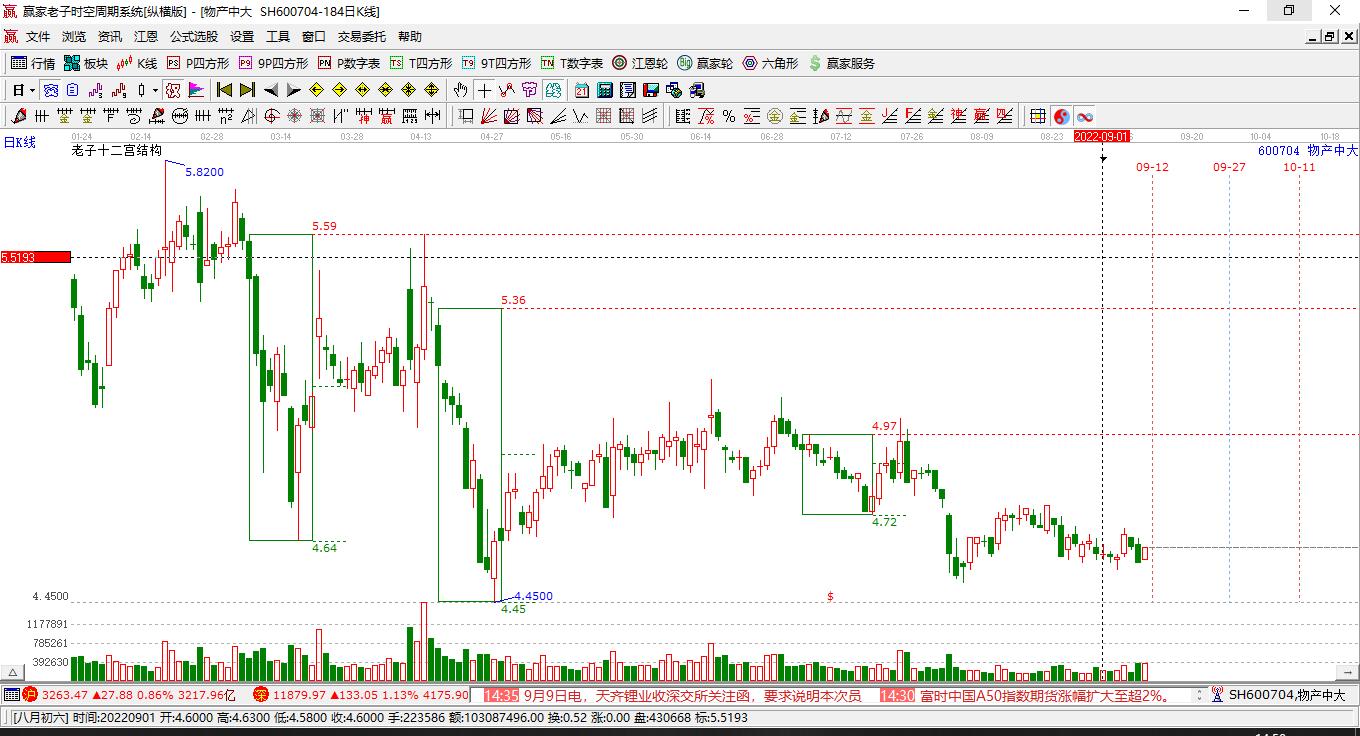Click the 3263.47 index quote in the status bar
1360x736 pixels.
click(x=64, y=695)
